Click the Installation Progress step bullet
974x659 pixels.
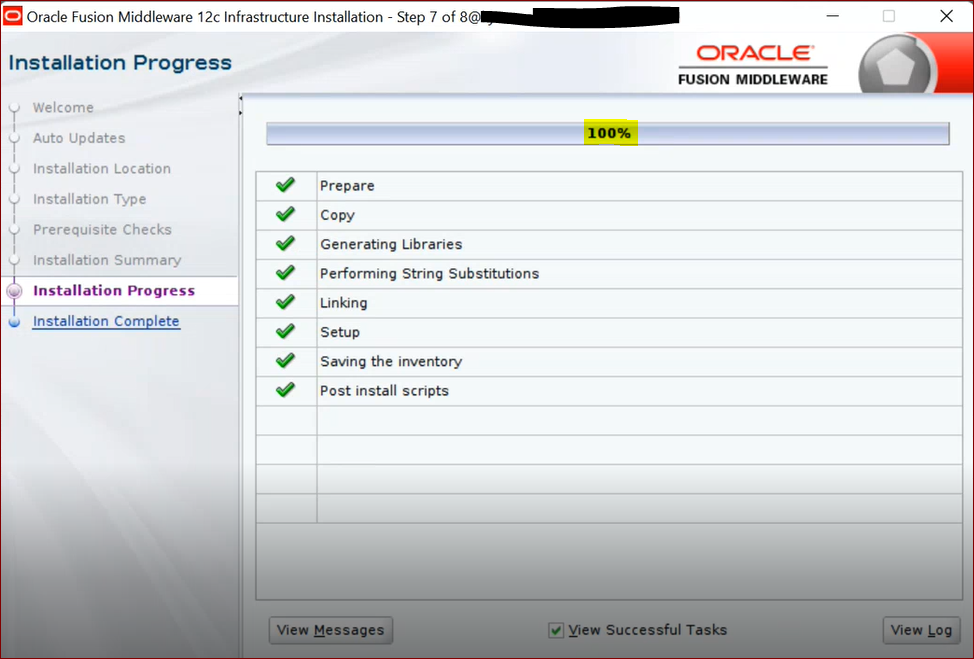[14, 291]
